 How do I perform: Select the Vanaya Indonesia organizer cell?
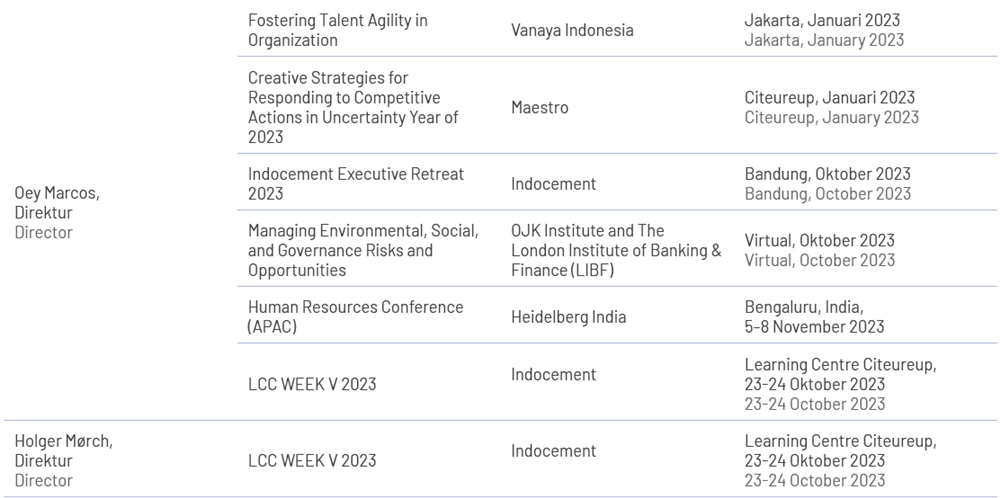point(572,30)
